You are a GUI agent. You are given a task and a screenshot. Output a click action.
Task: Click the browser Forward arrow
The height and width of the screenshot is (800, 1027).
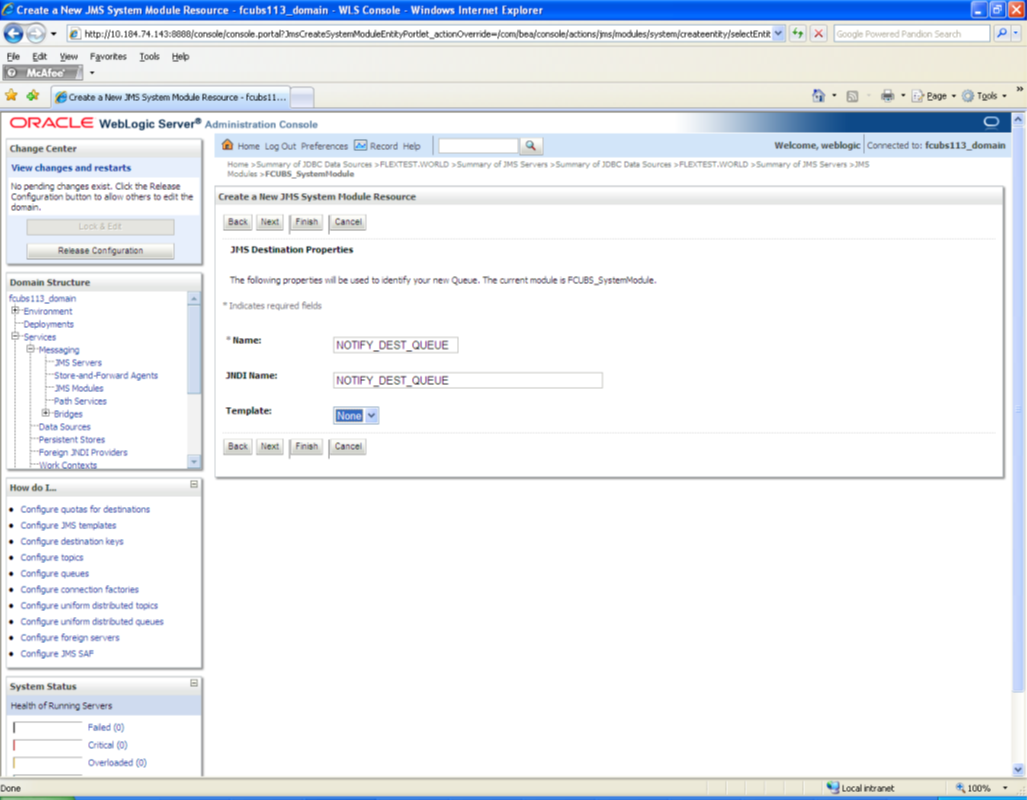tap(36, 33)
